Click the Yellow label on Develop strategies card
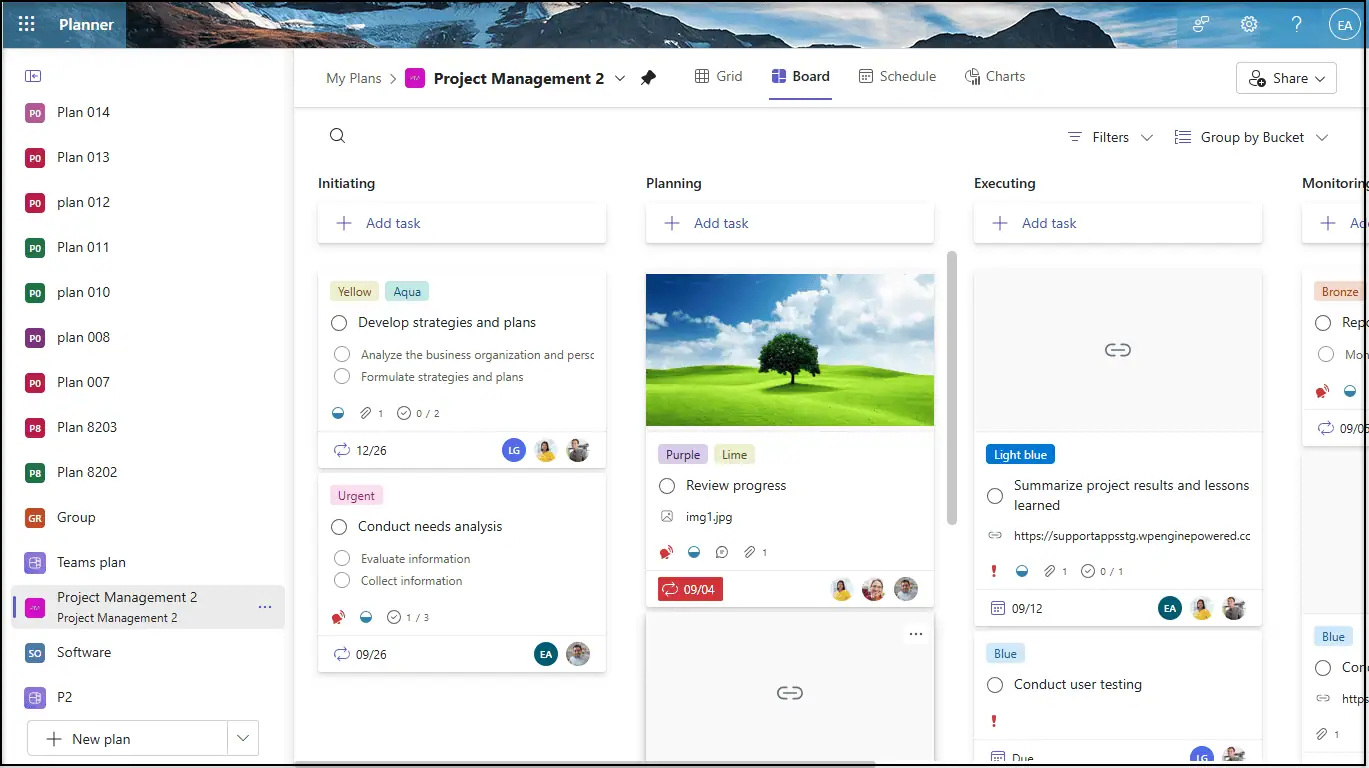This screenshot has height=768, width=1369. coord(354,291)
